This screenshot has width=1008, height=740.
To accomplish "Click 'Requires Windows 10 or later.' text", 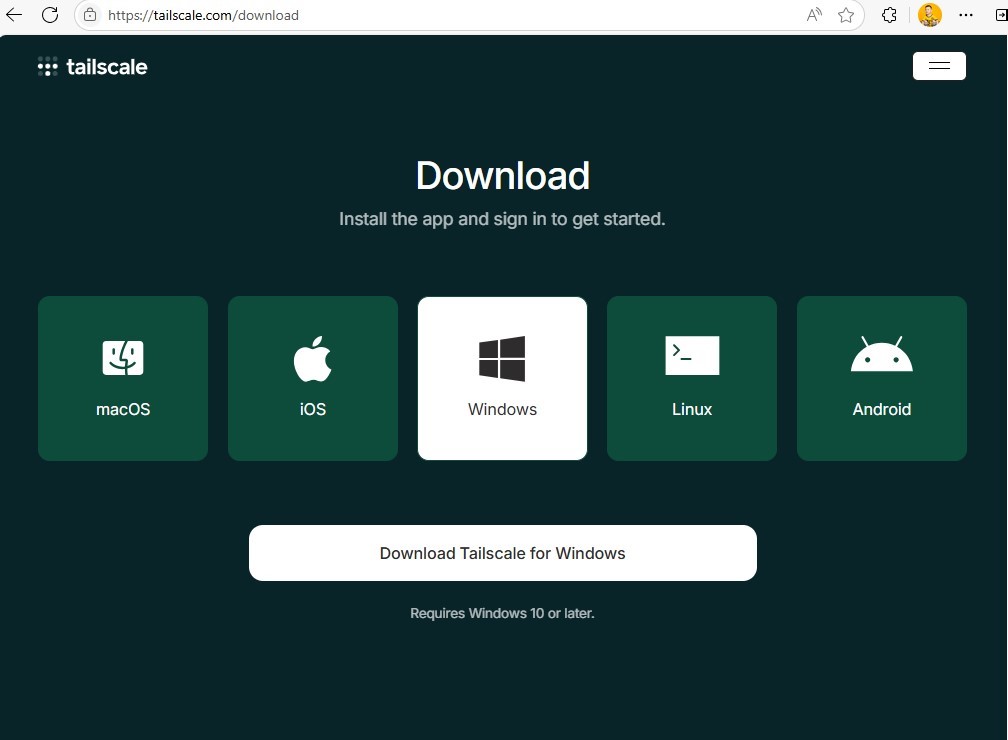I will pos(502,613).
